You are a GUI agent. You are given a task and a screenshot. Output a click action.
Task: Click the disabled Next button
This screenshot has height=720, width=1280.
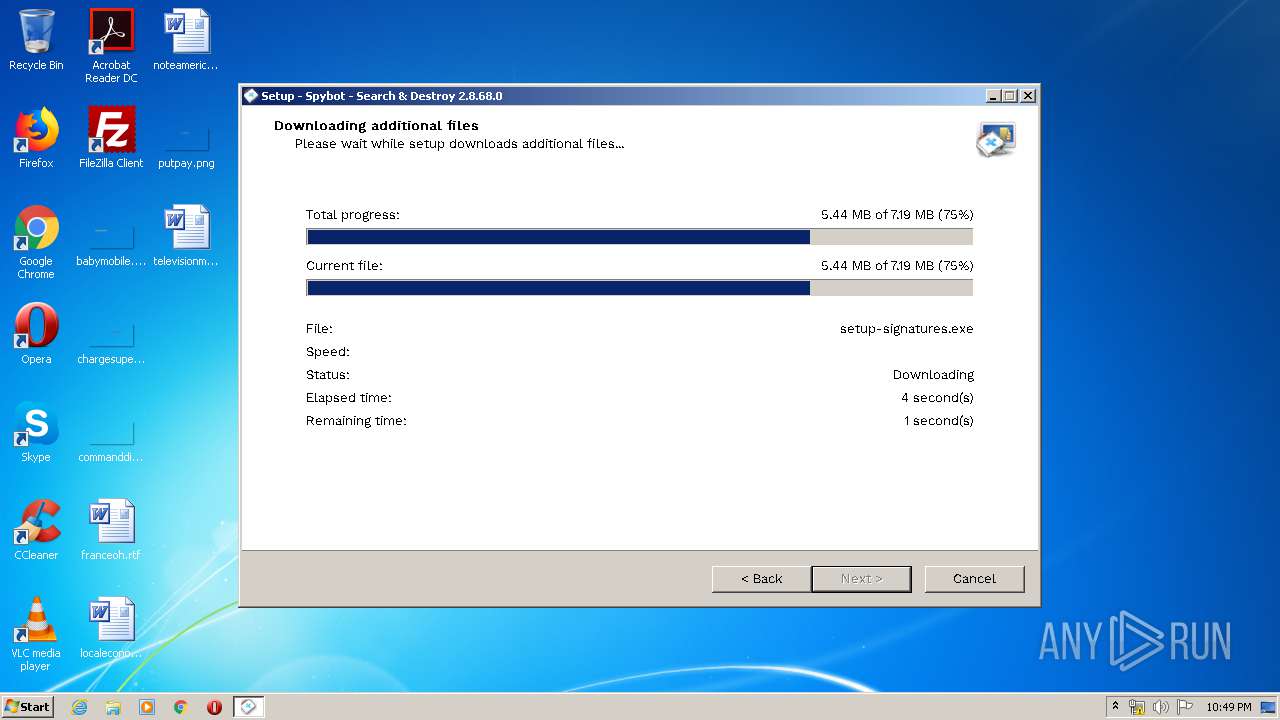point(861,579)
